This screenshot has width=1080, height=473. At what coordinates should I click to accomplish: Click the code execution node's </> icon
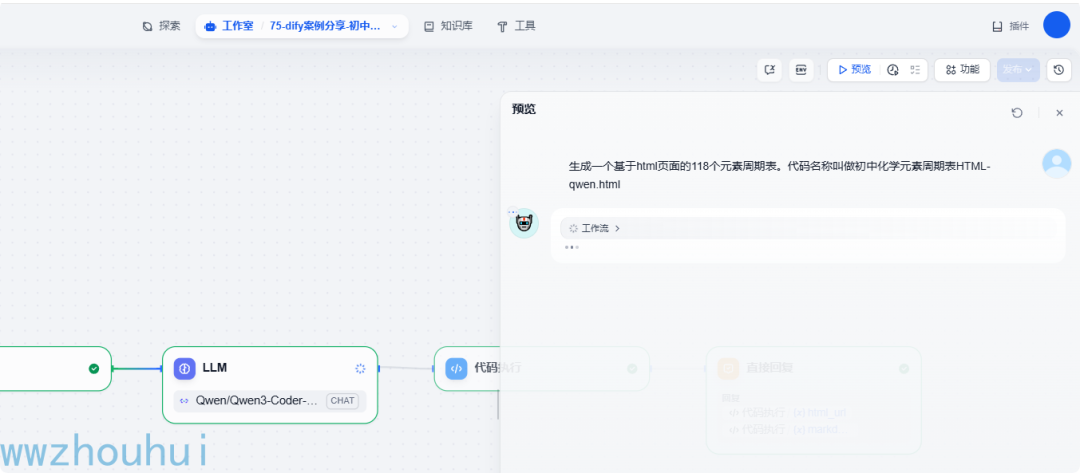point(456,368)
